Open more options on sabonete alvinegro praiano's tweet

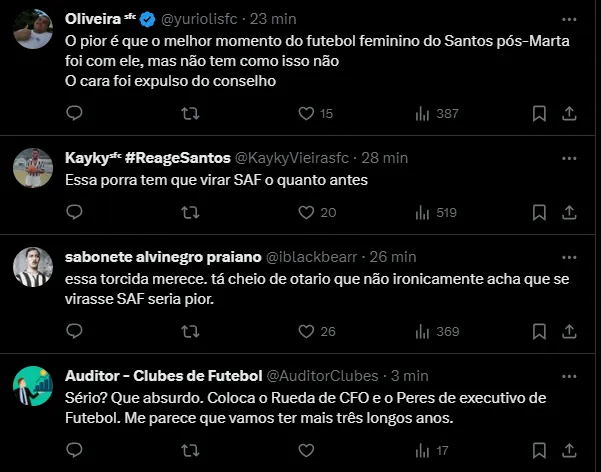(569, 257)
